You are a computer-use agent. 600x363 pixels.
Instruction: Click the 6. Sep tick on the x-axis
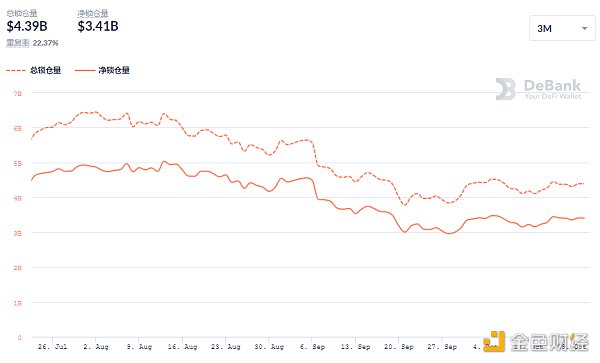point(312,347)
